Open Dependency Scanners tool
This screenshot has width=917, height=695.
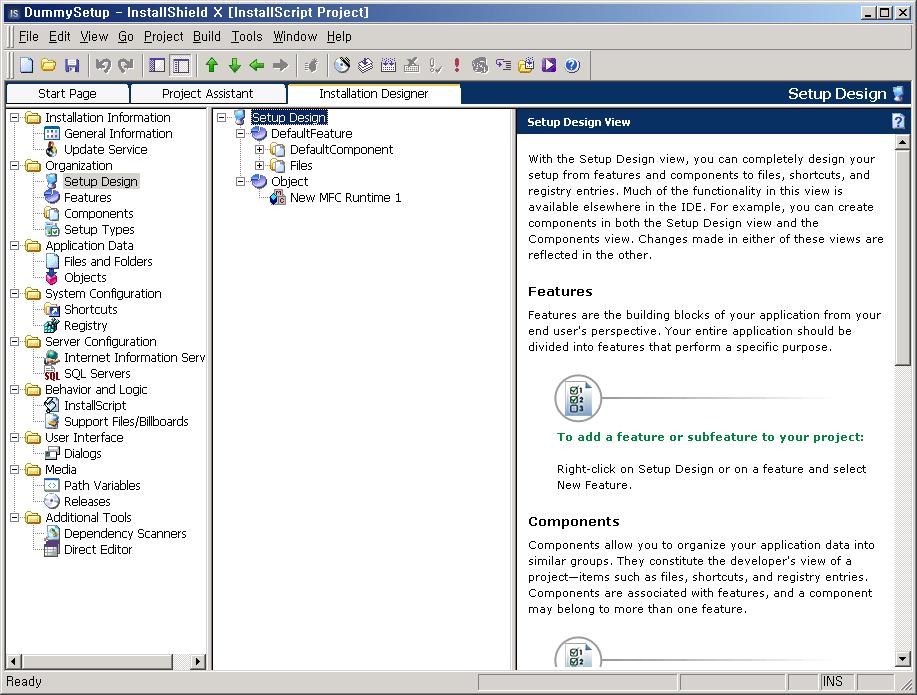[125, 534]
